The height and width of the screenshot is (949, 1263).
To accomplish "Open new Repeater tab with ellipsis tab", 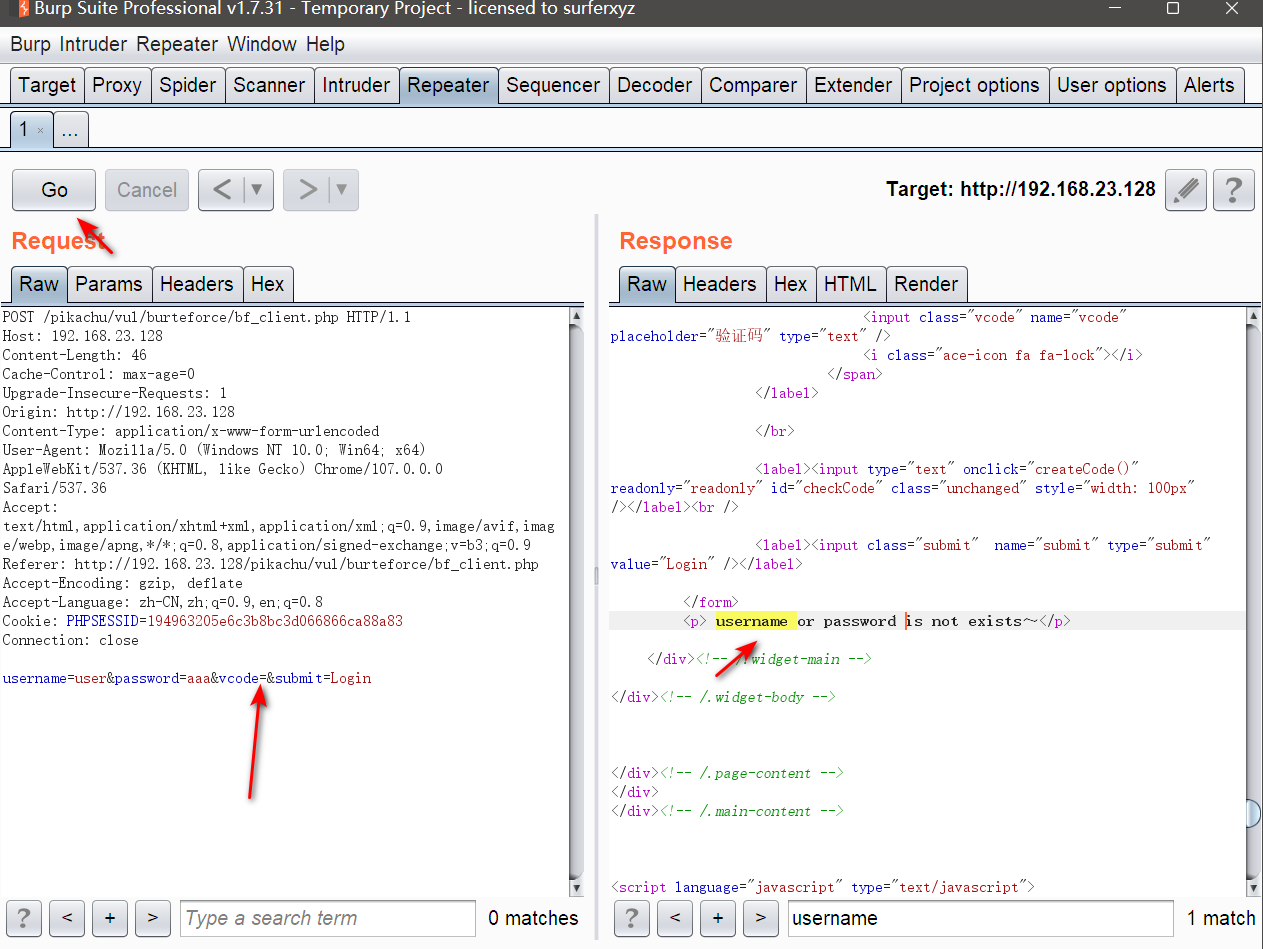I will [x=70, y=130].
